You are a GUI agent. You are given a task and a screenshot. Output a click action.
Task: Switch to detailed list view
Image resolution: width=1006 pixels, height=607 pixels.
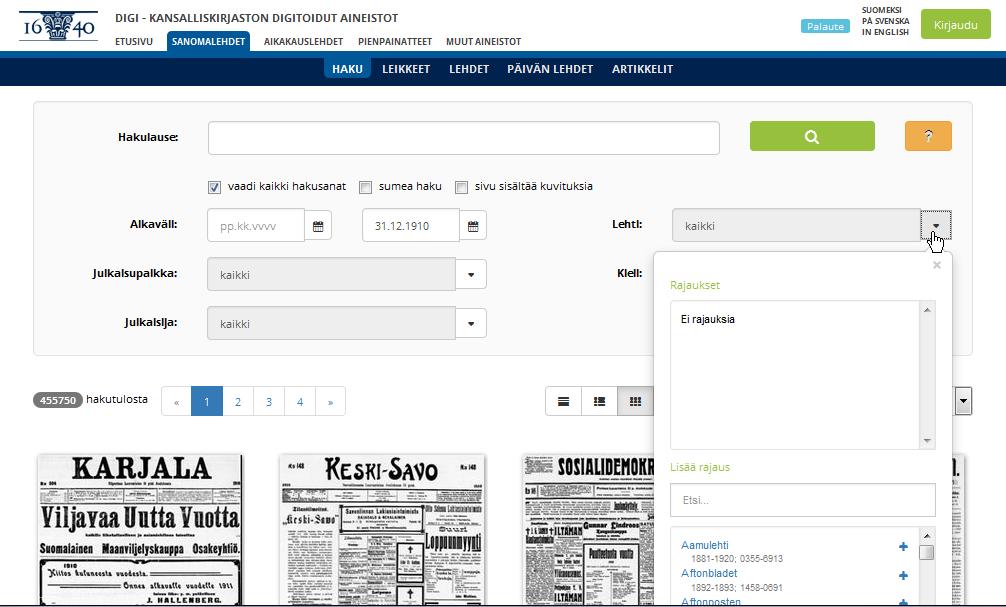tap(599, 401)
